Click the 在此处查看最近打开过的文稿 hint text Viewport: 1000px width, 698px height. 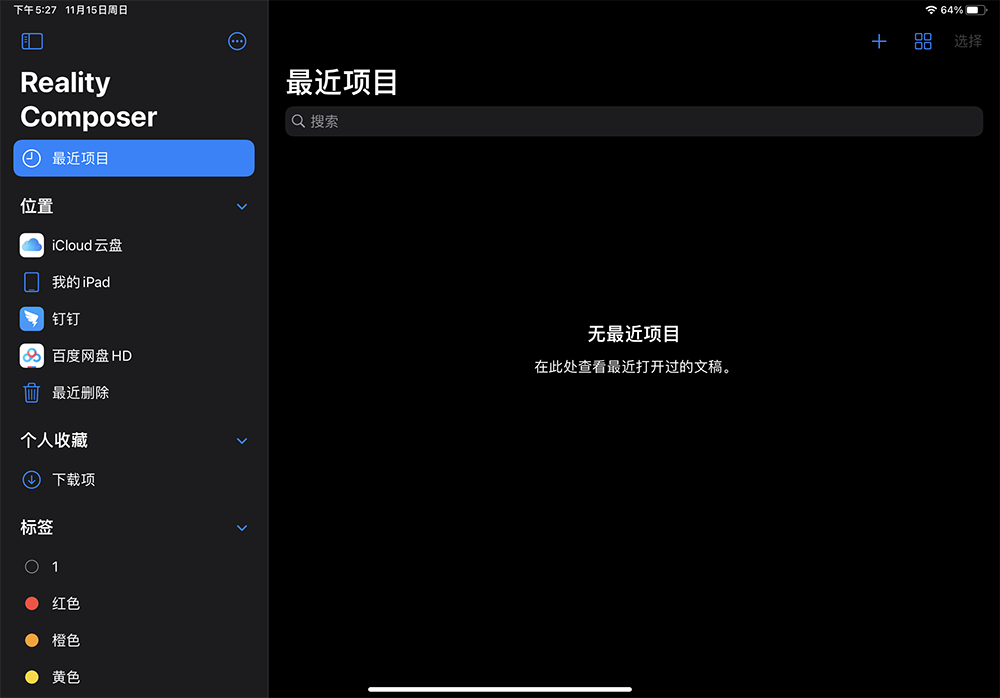coord(633,367)
